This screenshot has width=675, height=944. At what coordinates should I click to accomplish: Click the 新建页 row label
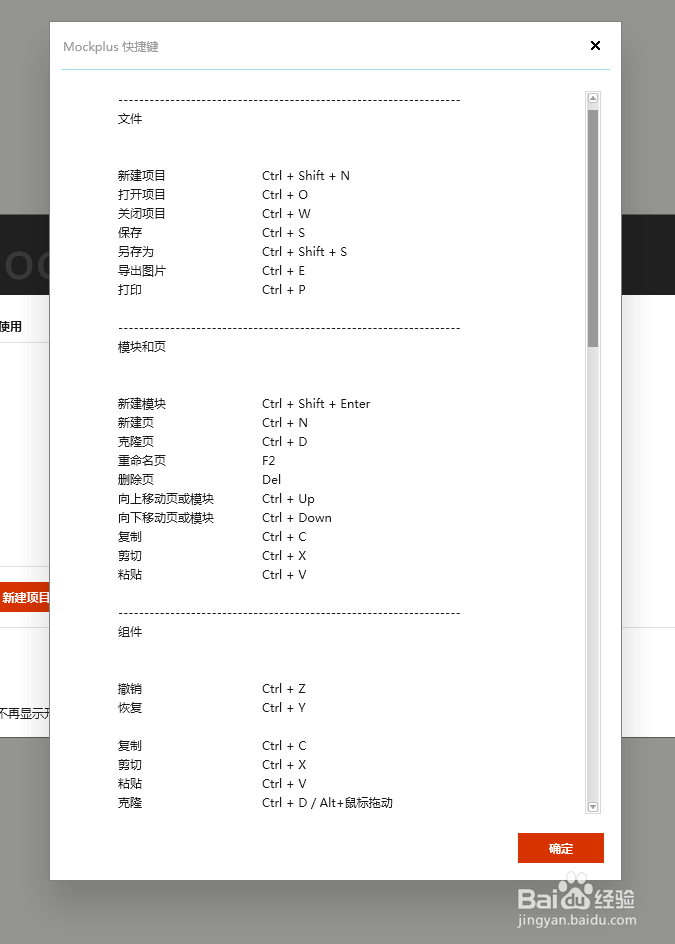coord(135,423)
